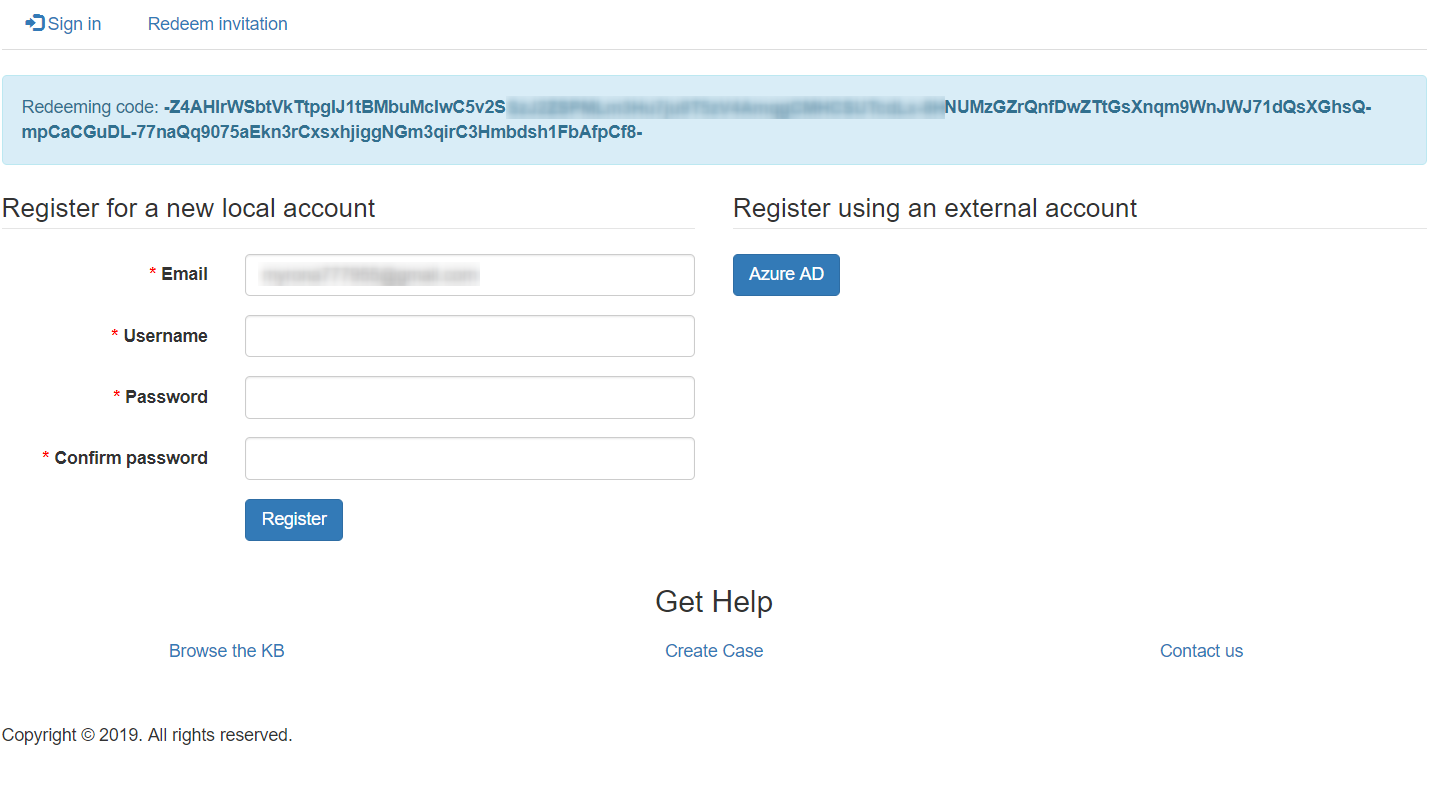The height and width of the screenshot is (788, 1432).
Task: Click the Register button
Action: (x=293, y=519)
